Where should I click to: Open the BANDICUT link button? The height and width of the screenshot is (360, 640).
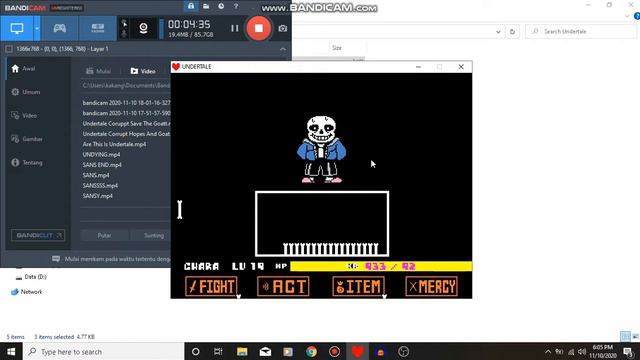(38, 236)
